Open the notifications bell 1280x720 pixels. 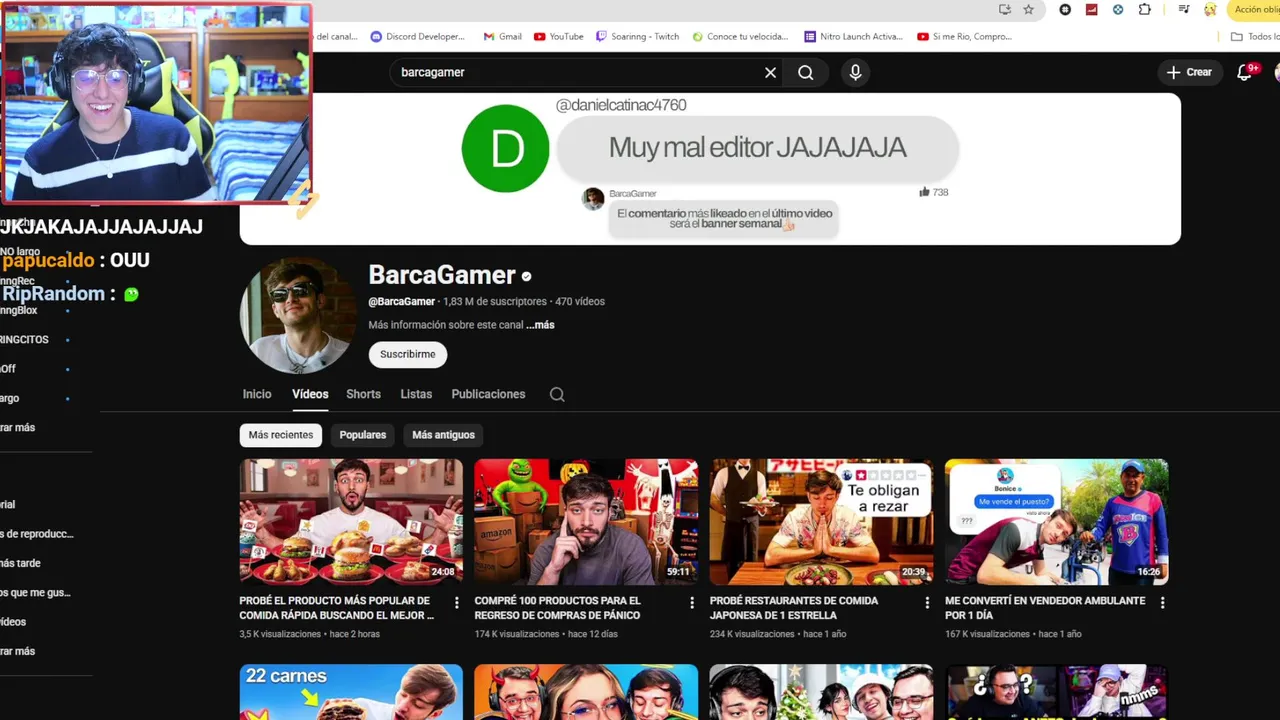tap(1246, 72)
